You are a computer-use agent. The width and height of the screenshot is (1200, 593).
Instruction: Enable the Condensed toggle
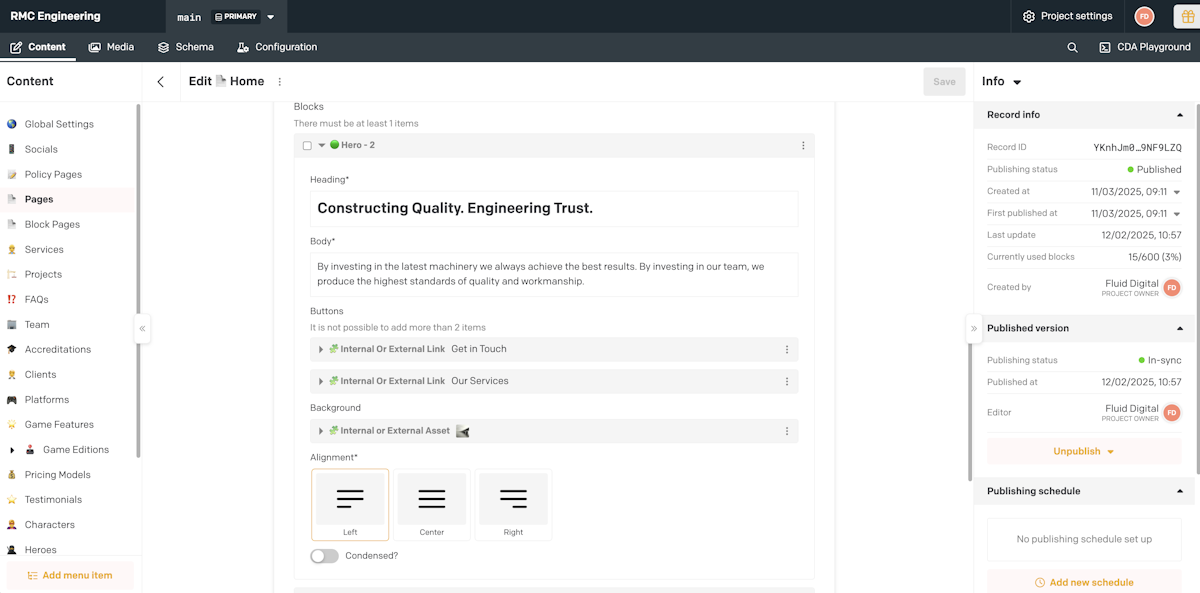[x=324, y=556]
